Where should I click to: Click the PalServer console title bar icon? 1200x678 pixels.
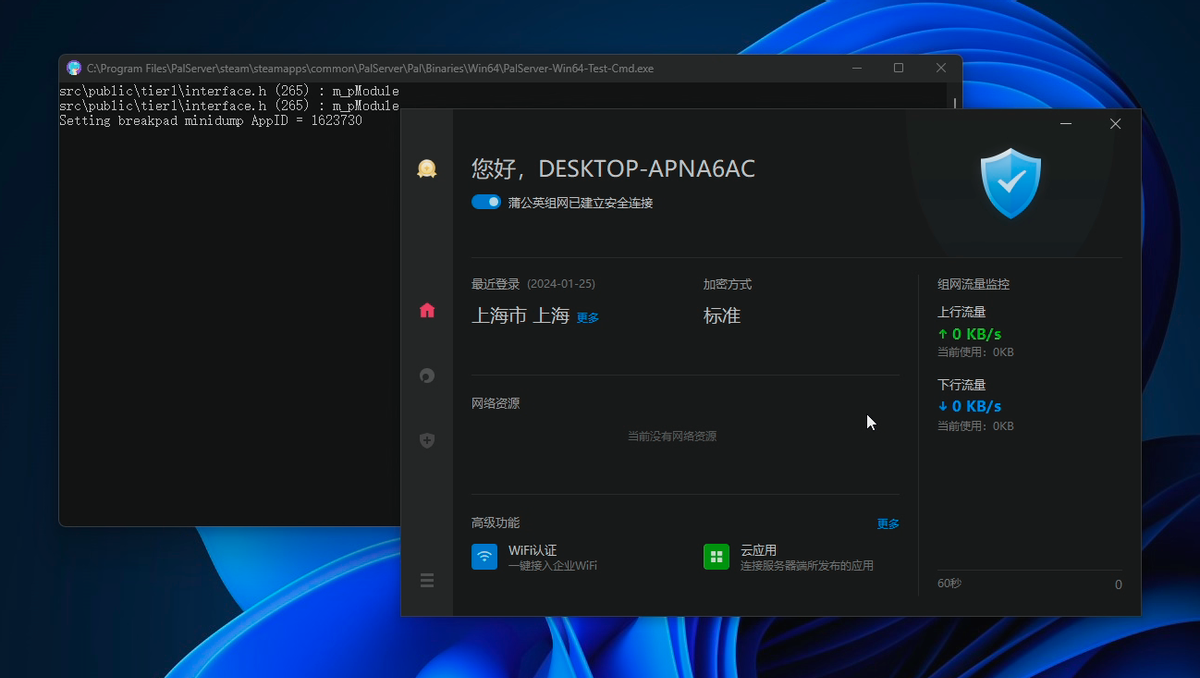tap(74, 68)
